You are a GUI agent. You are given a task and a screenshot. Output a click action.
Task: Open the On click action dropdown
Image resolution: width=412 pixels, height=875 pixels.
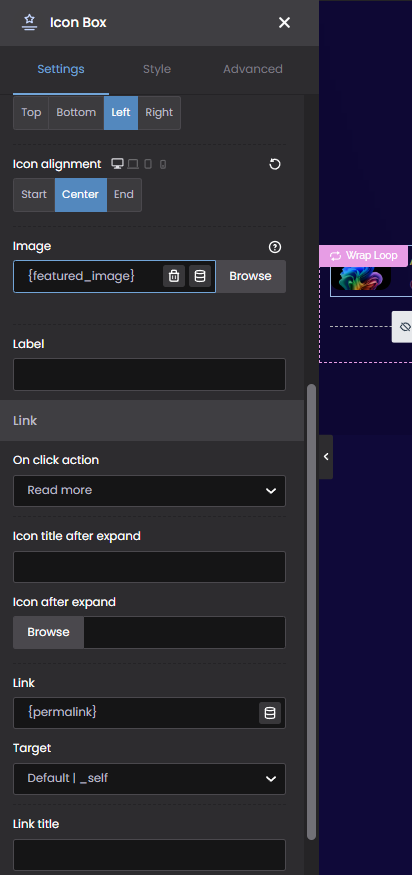click(x=149, y=491)
